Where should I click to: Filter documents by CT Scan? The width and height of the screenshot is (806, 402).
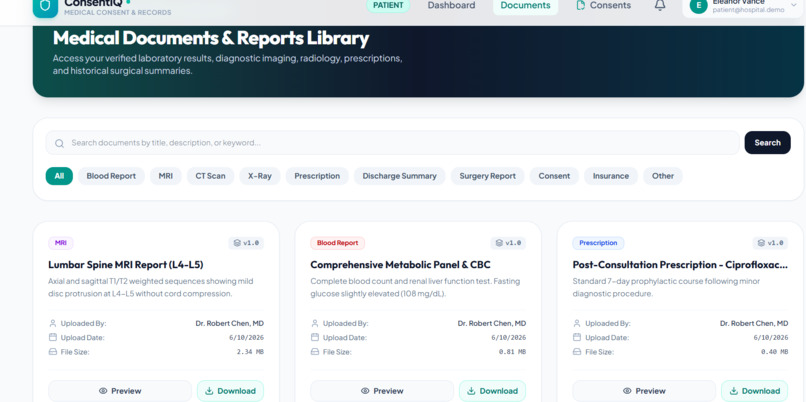tap(210, 176)
